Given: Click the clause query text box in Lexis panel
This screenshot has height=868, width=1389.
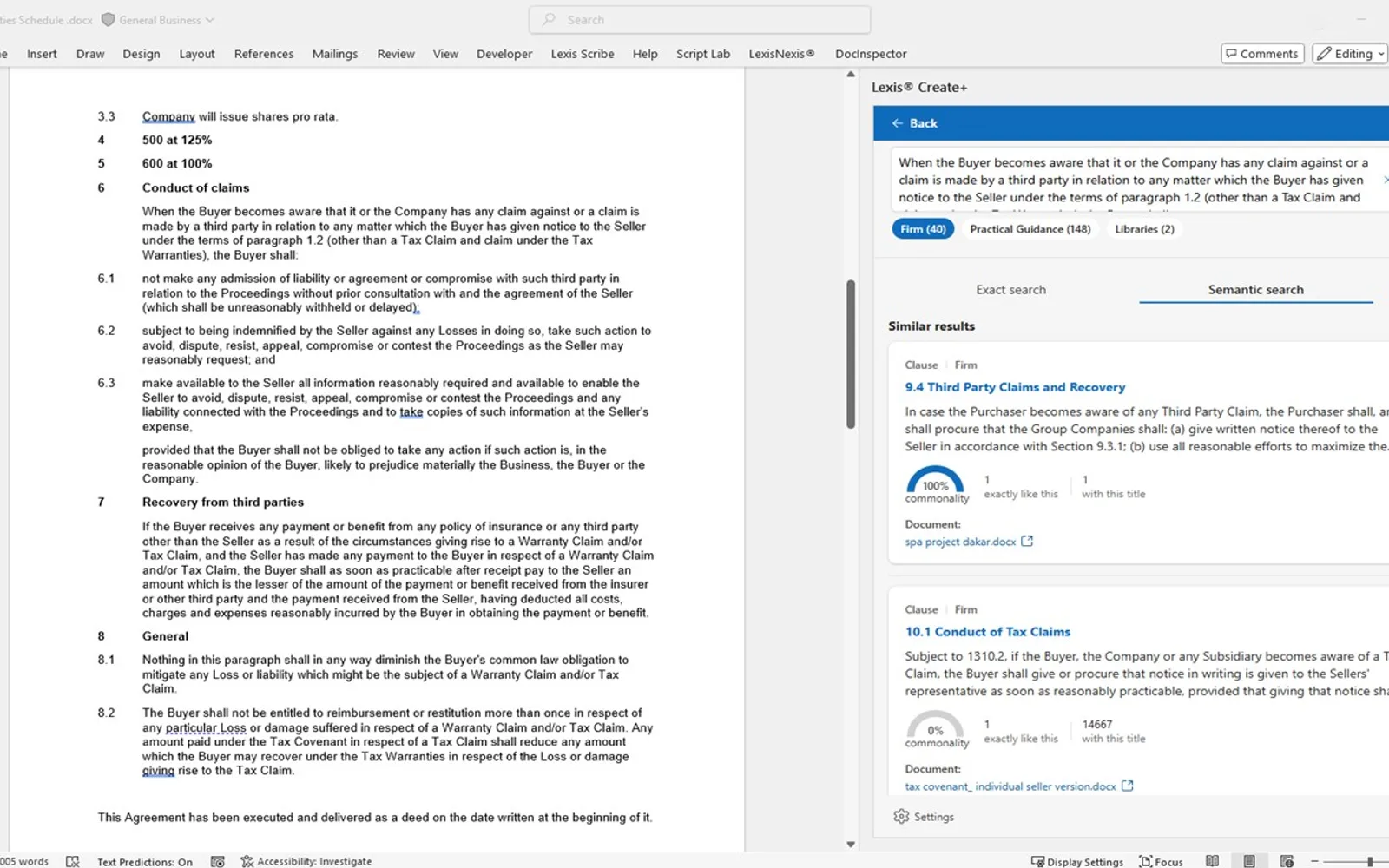Looking at the screenshot, I should click(1138, 180).
